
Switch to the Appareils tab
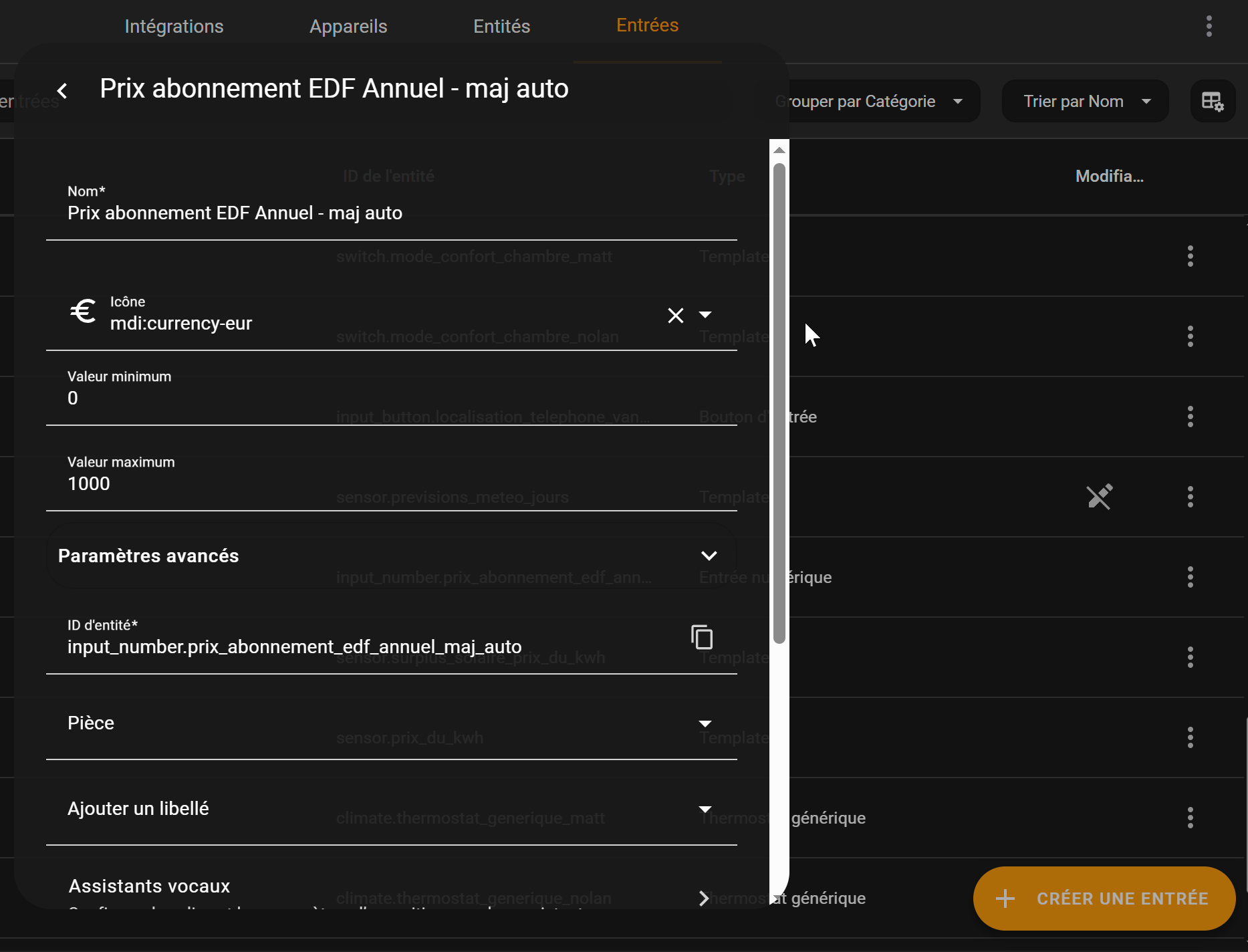click(x=348, y=26)
